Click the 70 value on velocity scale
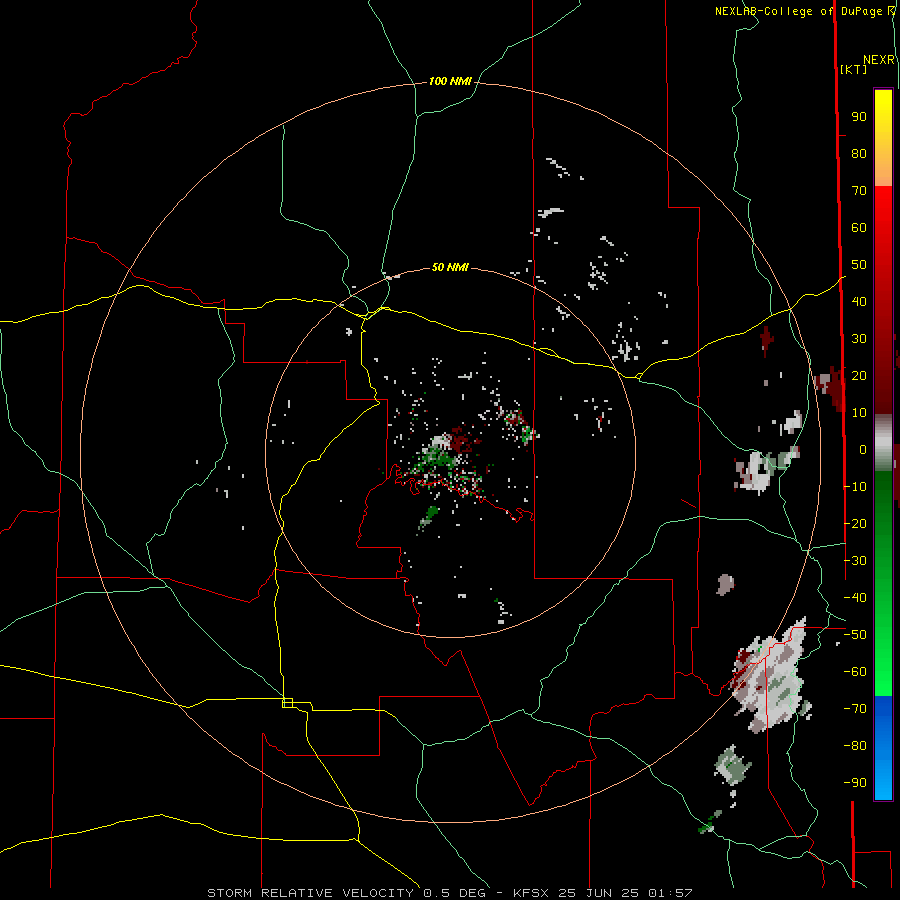This screenshot has width=900, height=900. click(859, 191)
